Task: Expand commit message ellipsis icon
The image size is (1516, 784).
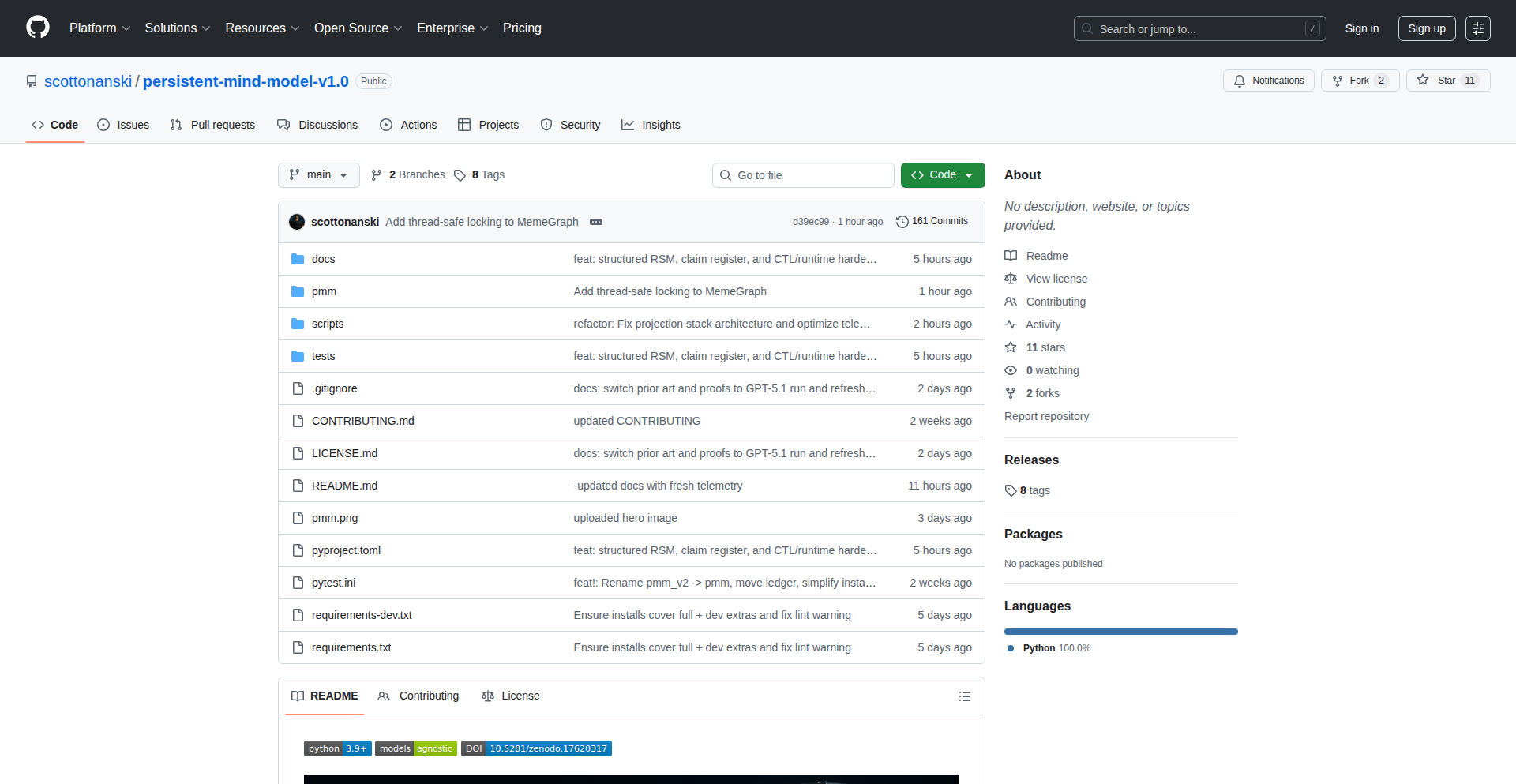Action: (x=596, y=222)
